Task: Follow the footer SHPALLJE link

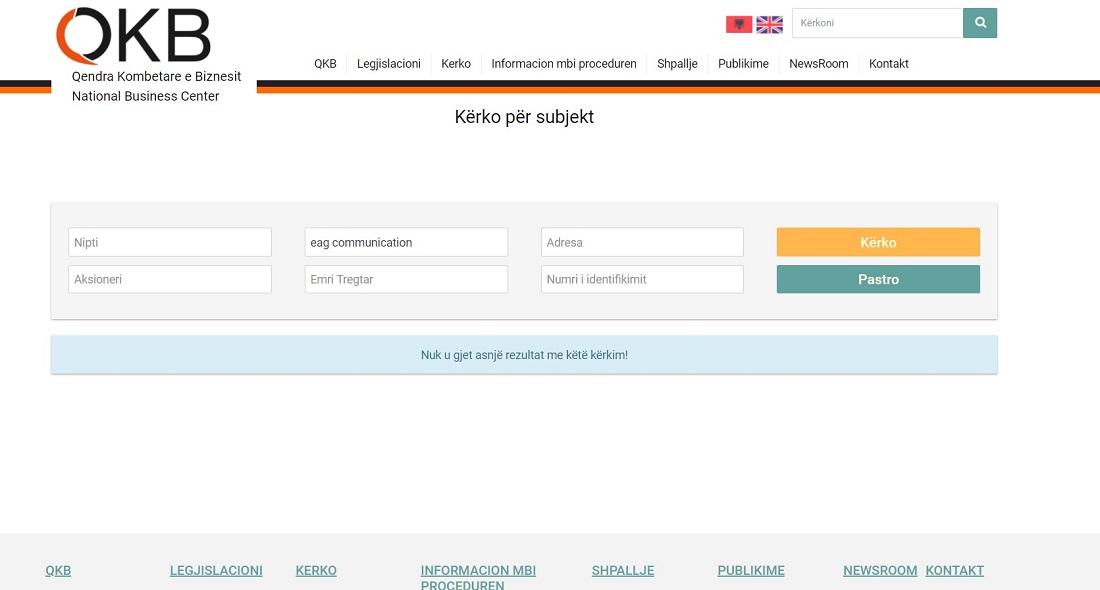Action: pos(623,571)
